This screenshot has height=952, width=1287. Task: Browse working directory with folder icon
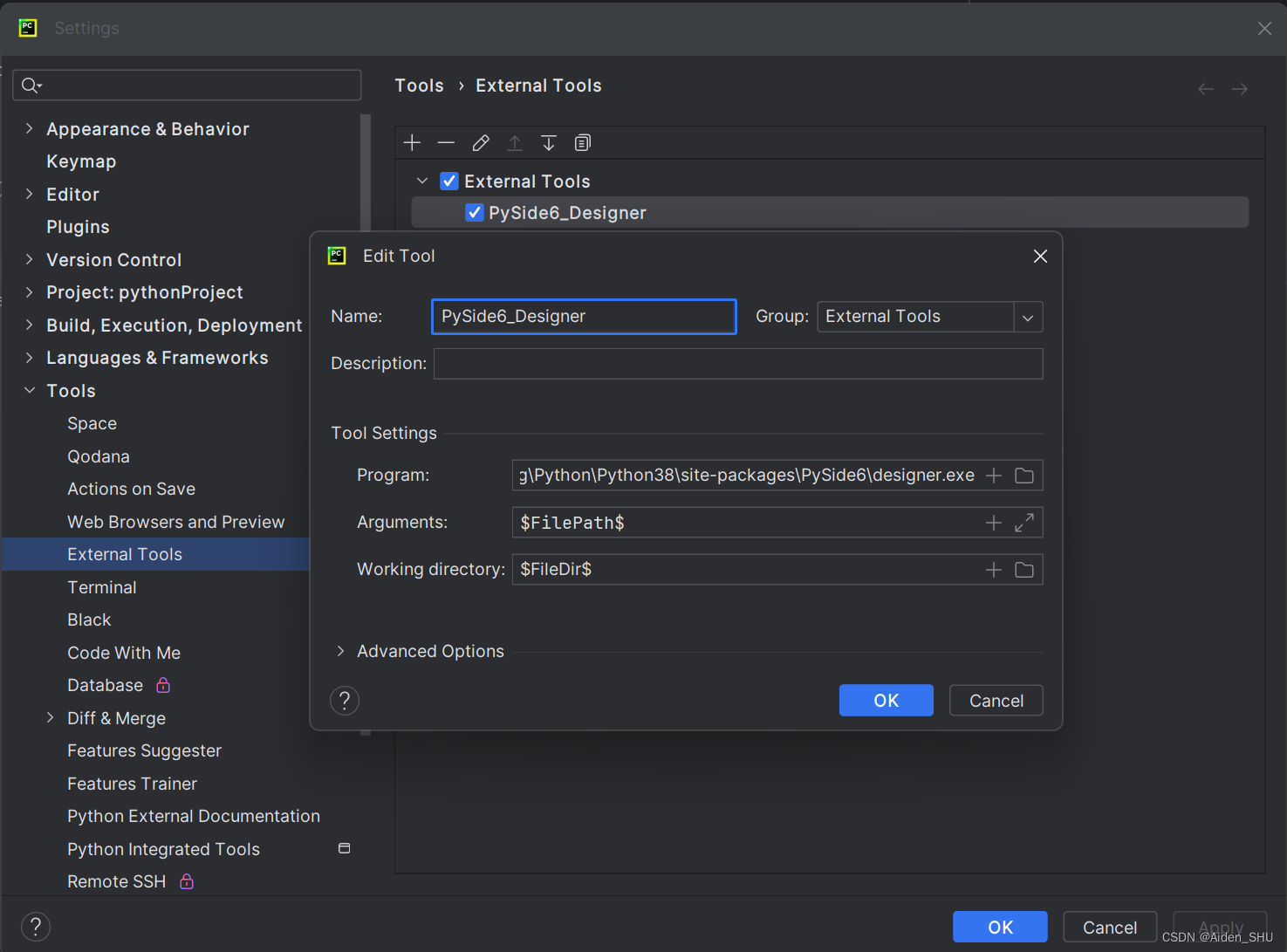point(1024,570)
